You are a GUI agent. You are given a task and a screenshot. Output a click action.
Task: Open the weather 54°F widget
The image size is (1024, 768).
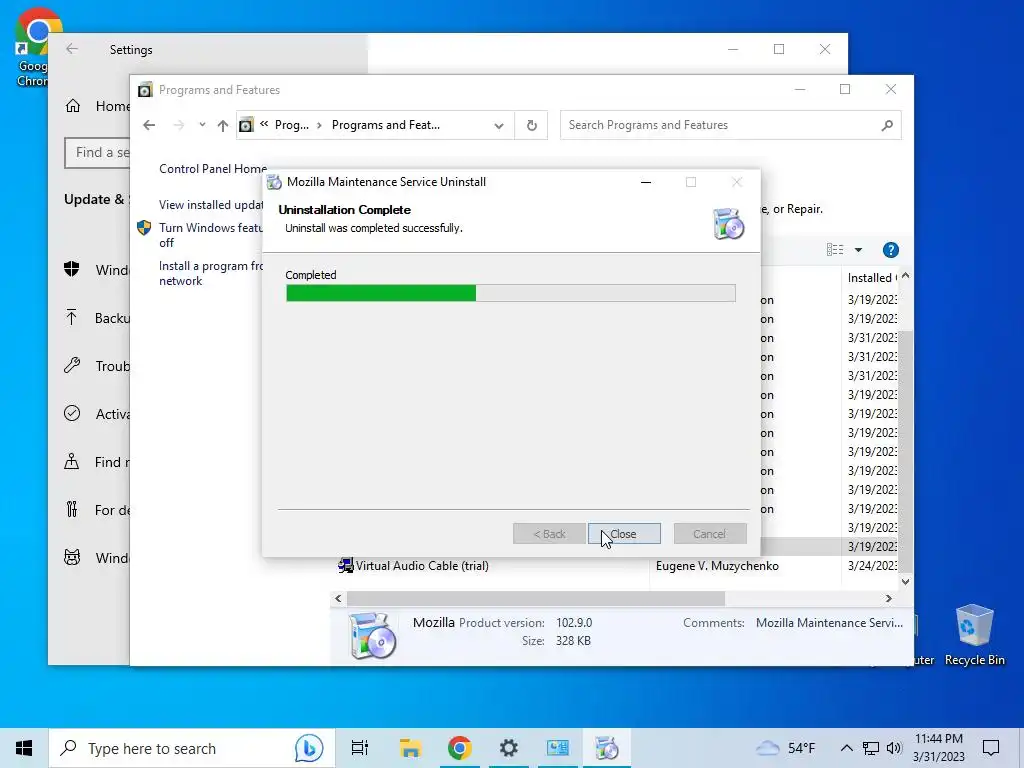(x=786, y=748)
